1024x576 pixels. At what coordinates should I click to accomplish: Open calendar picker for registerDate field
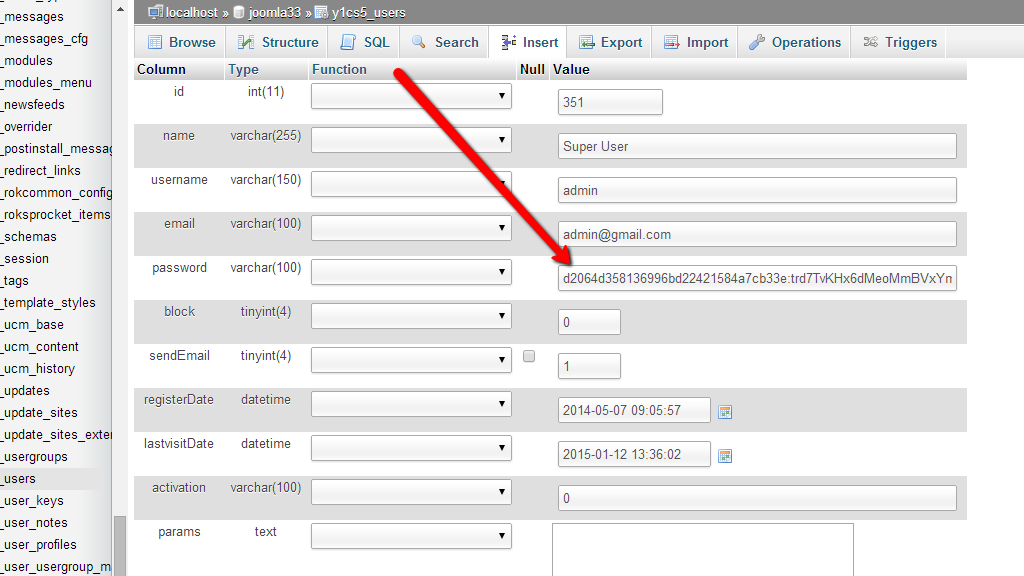[725, 412]
